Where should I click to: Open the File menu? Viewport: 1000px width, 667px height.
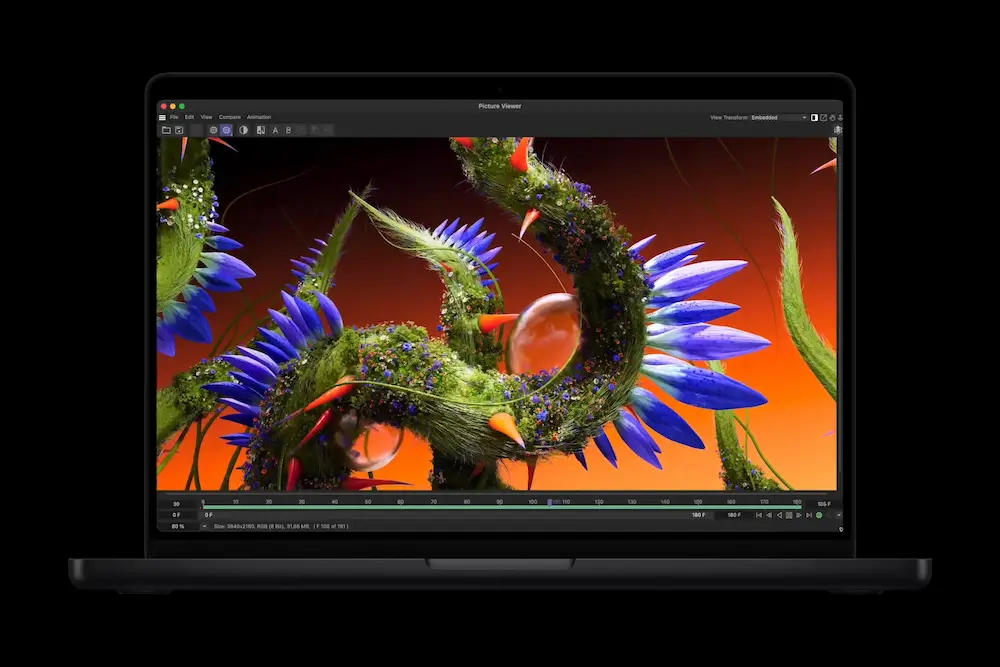(x=174, y=117)
